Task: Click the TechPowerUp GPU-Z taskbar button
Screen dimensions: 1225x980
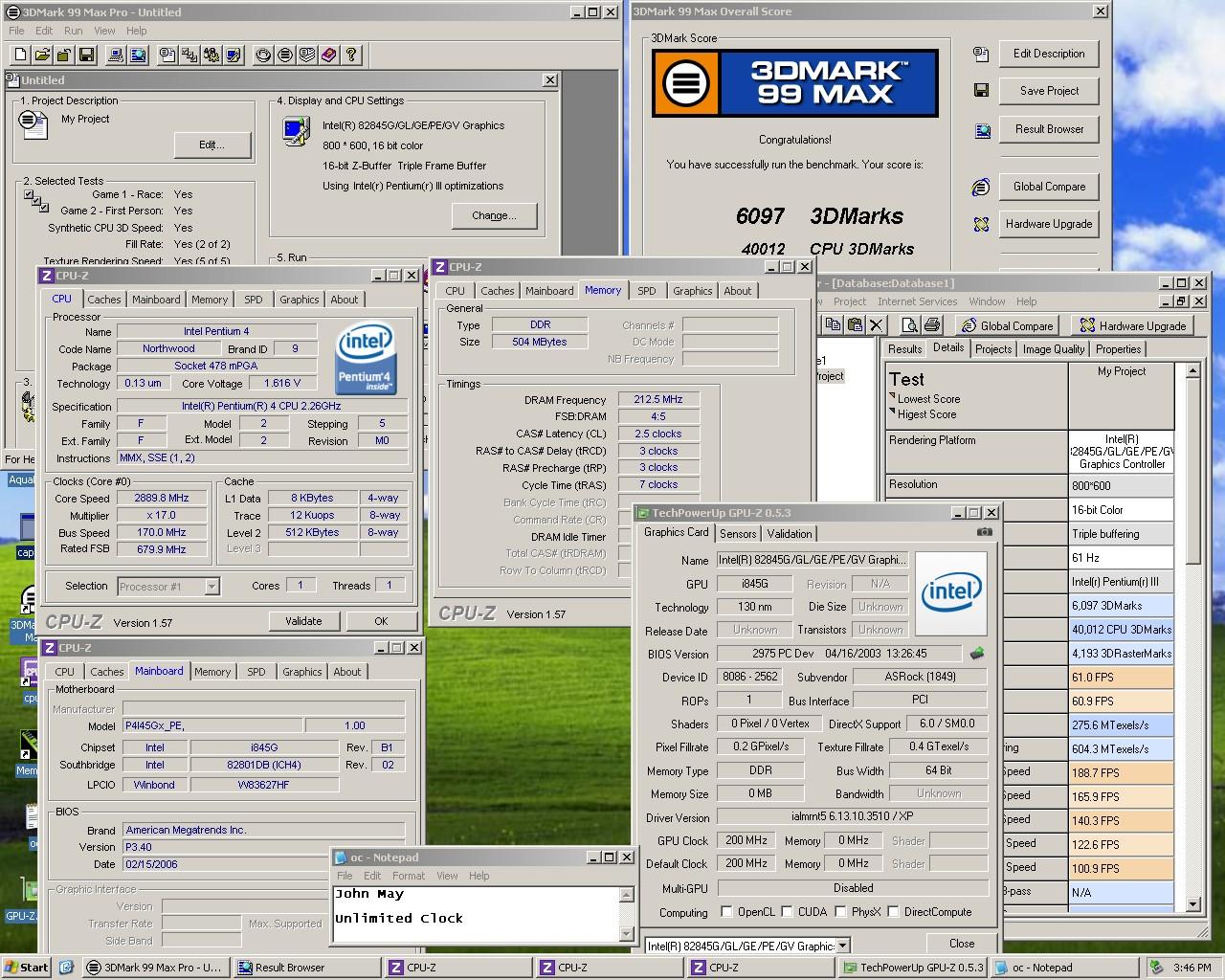Action: [911, 968]
